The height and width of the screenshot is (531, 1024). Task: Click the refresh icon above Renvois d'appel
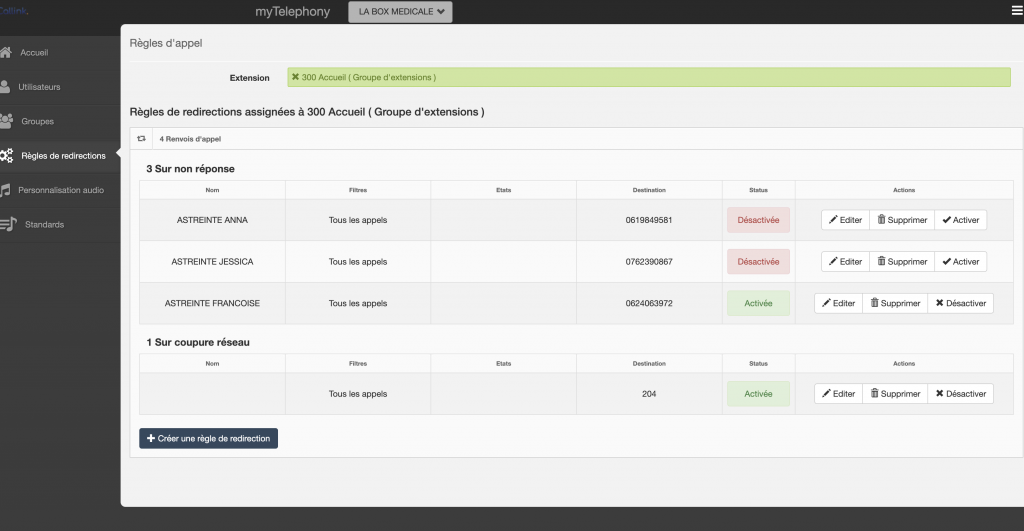141,139
